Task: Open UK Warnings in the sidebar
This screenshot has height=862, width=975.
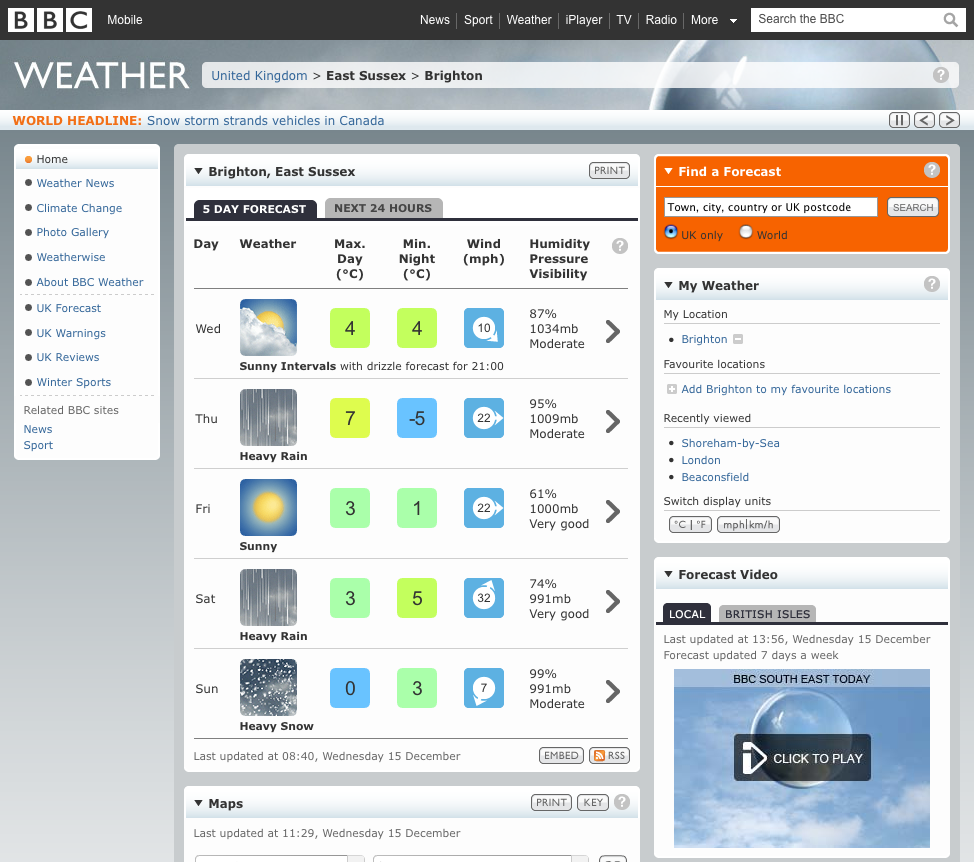Action: [71, 333]
